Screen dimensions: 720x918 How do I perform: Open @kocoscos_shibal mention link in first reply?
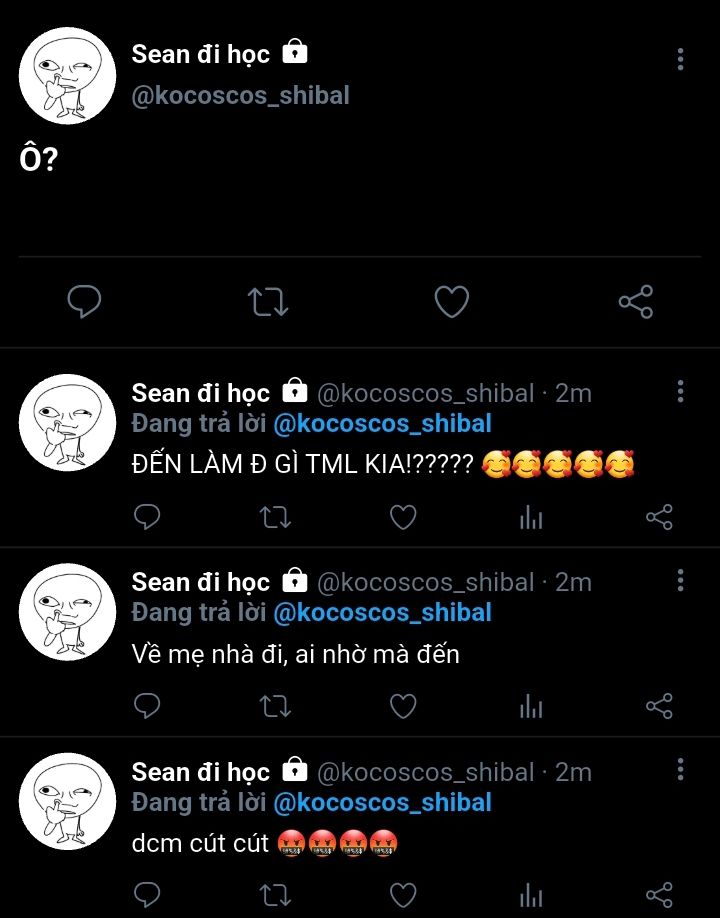[x=382, y=423]
